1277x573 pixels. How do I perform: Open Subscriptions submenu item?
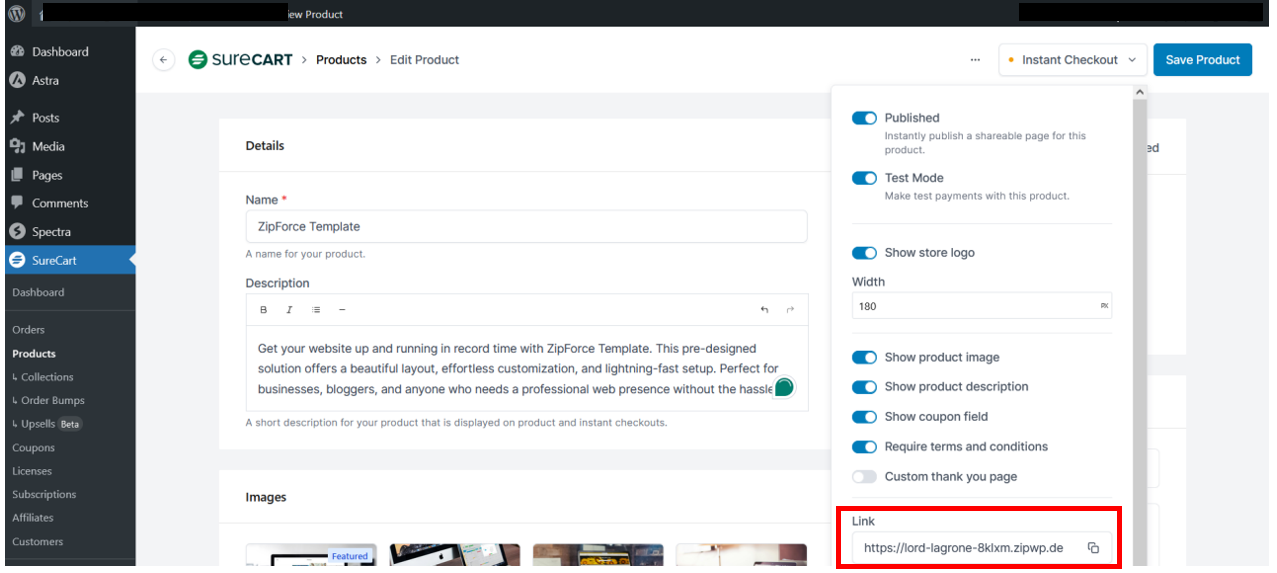(x=44, y=494)
